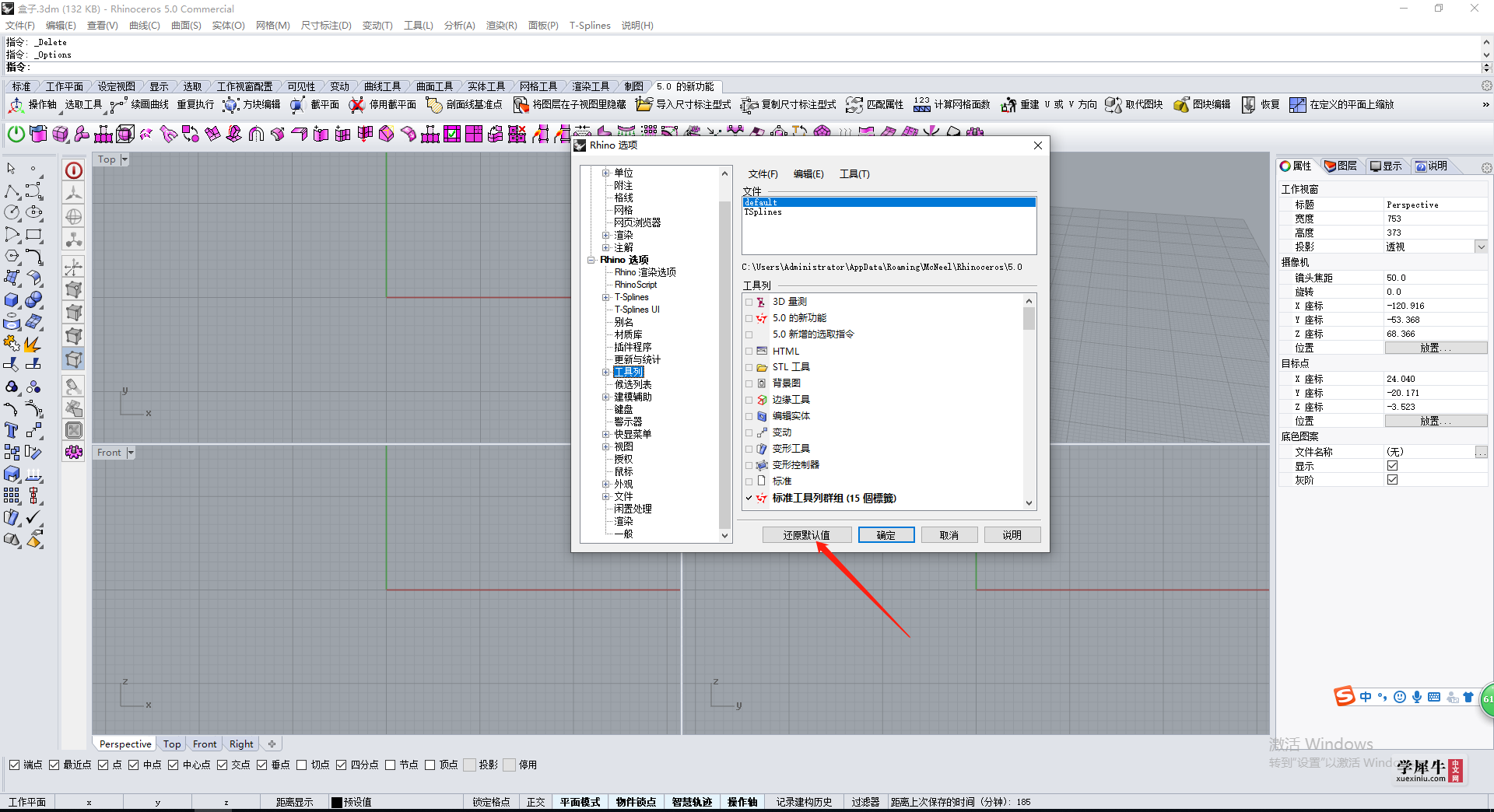Click the black 预设值 layer color swatch
Viewport: 1494px width, 812px height.
pos(337,802)
